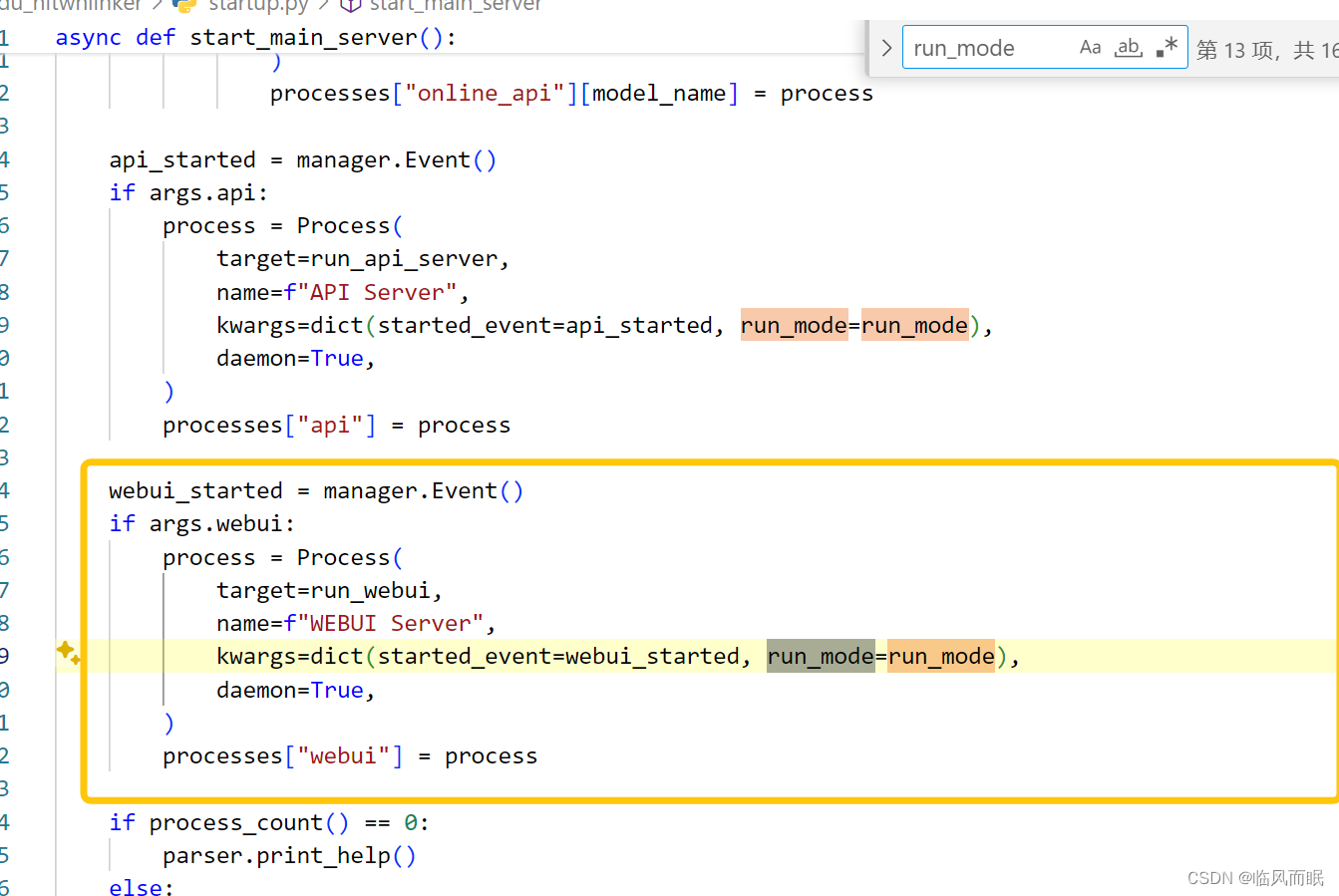Place cursor on 'if args.api:' line

[x=188, y=192]
